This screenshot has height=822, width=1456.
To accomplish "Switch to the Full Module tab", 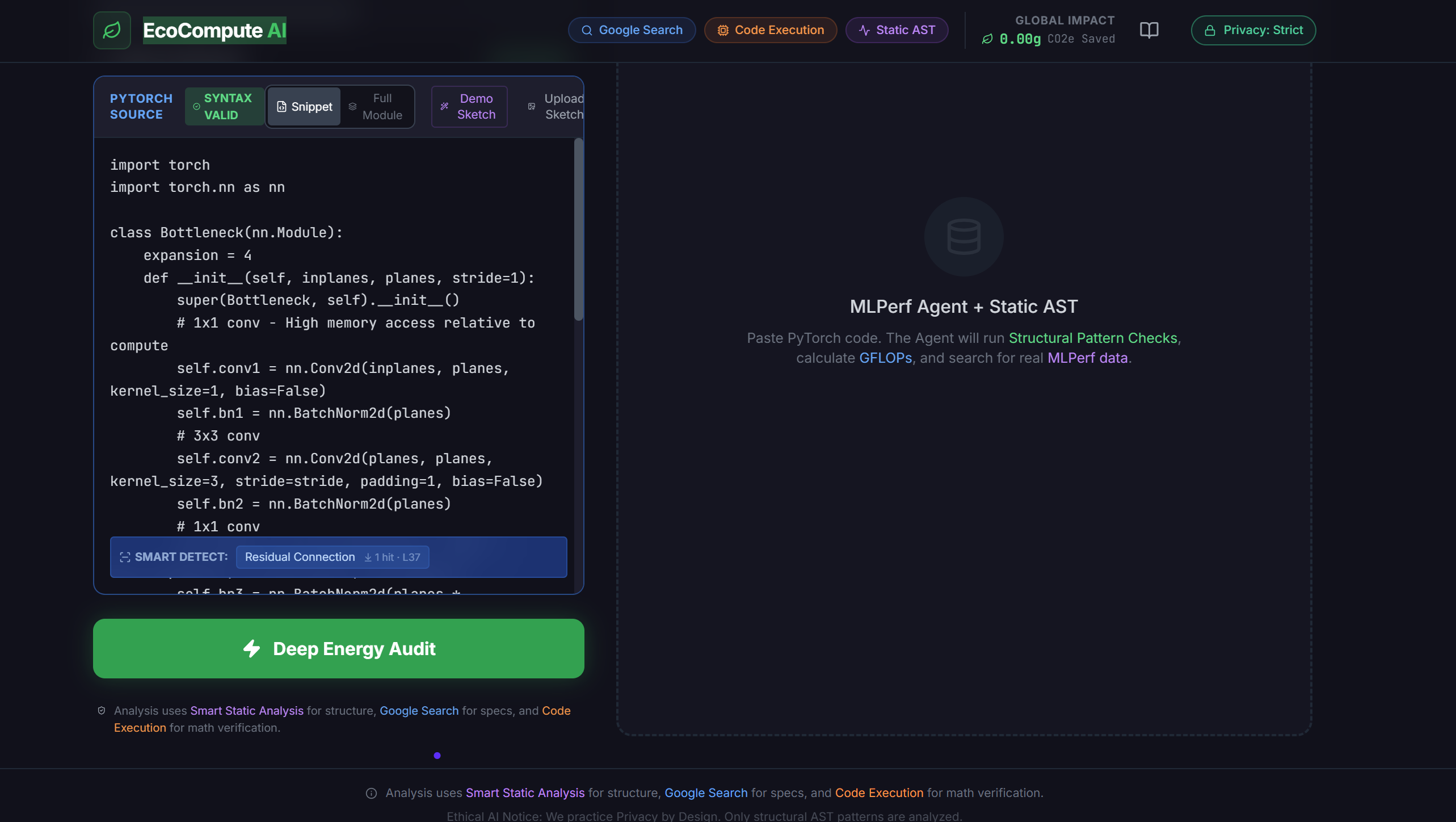I will (x=376, y=107).
